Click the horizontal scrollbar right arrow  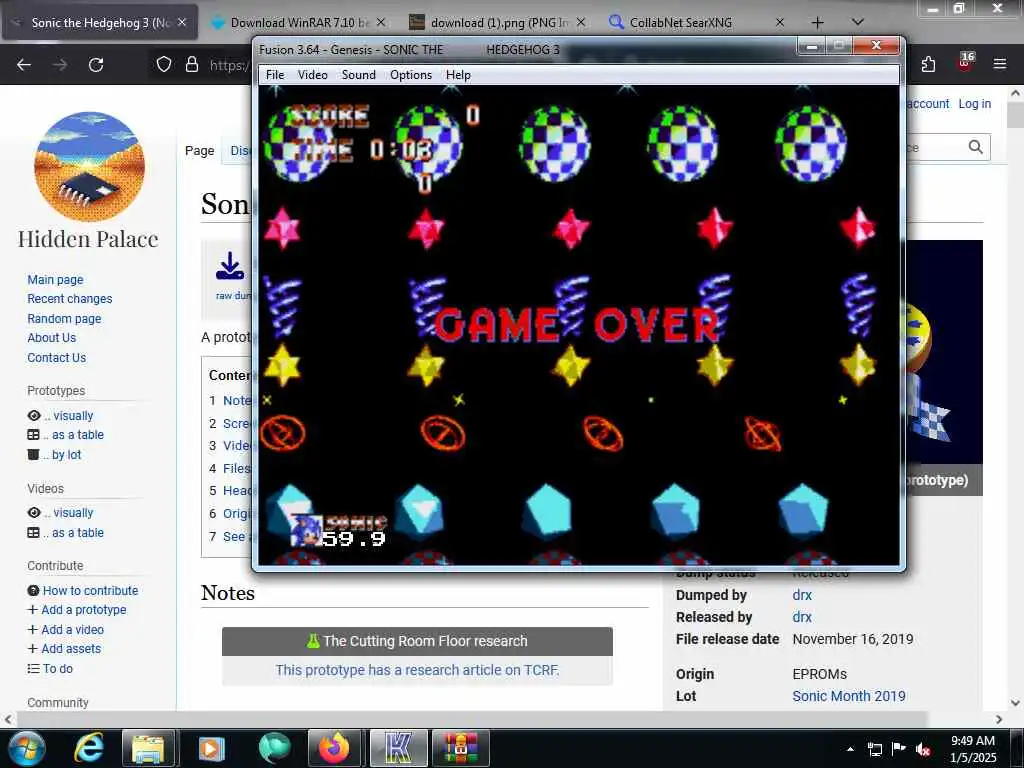(999, 720)
